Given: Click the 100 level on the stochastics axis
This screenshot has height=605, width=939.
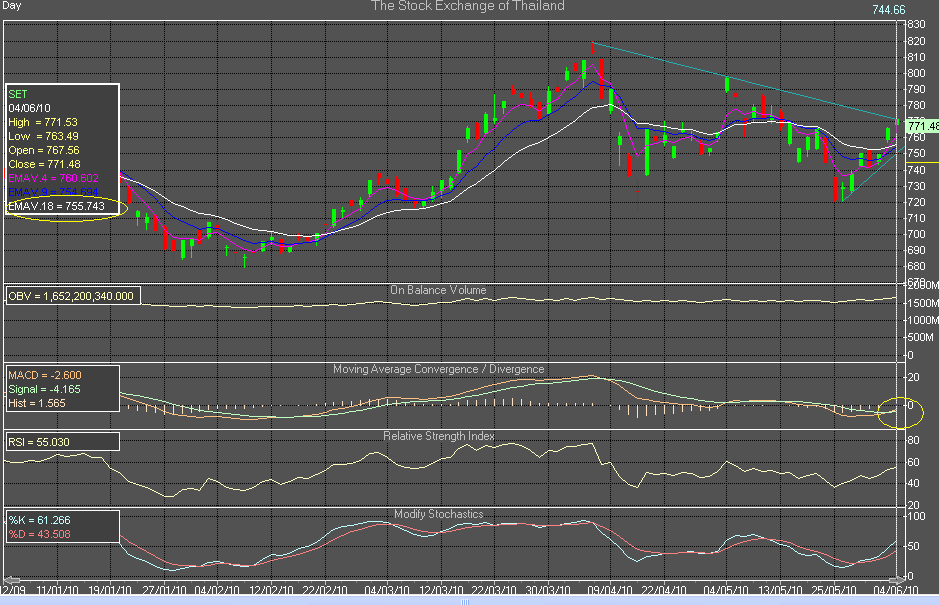Looking at the screenshot, I should pyautogui.click(x=916, y=516).
